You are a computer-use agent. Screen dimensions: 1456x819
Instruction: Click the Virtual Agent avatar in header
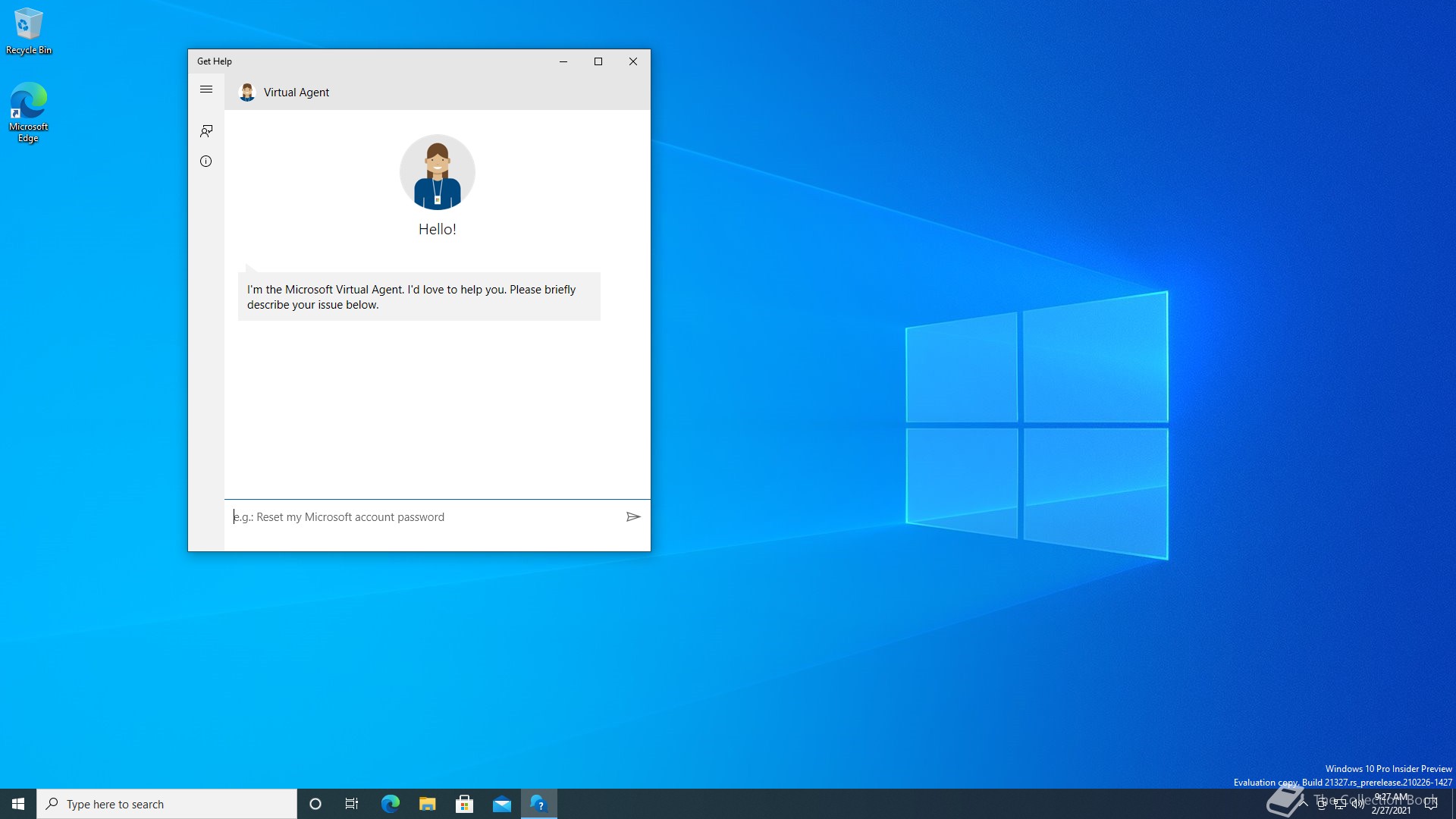247,93
